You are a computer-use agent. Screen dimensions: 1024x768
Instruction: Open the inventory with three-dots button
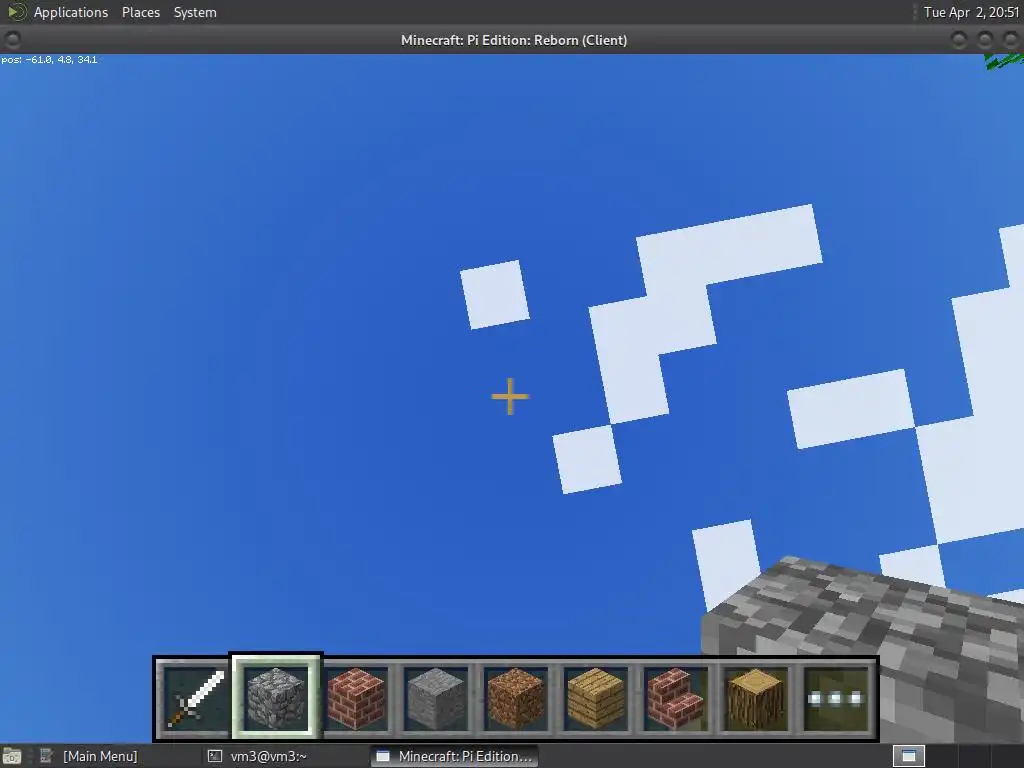[x=836, y=699]
